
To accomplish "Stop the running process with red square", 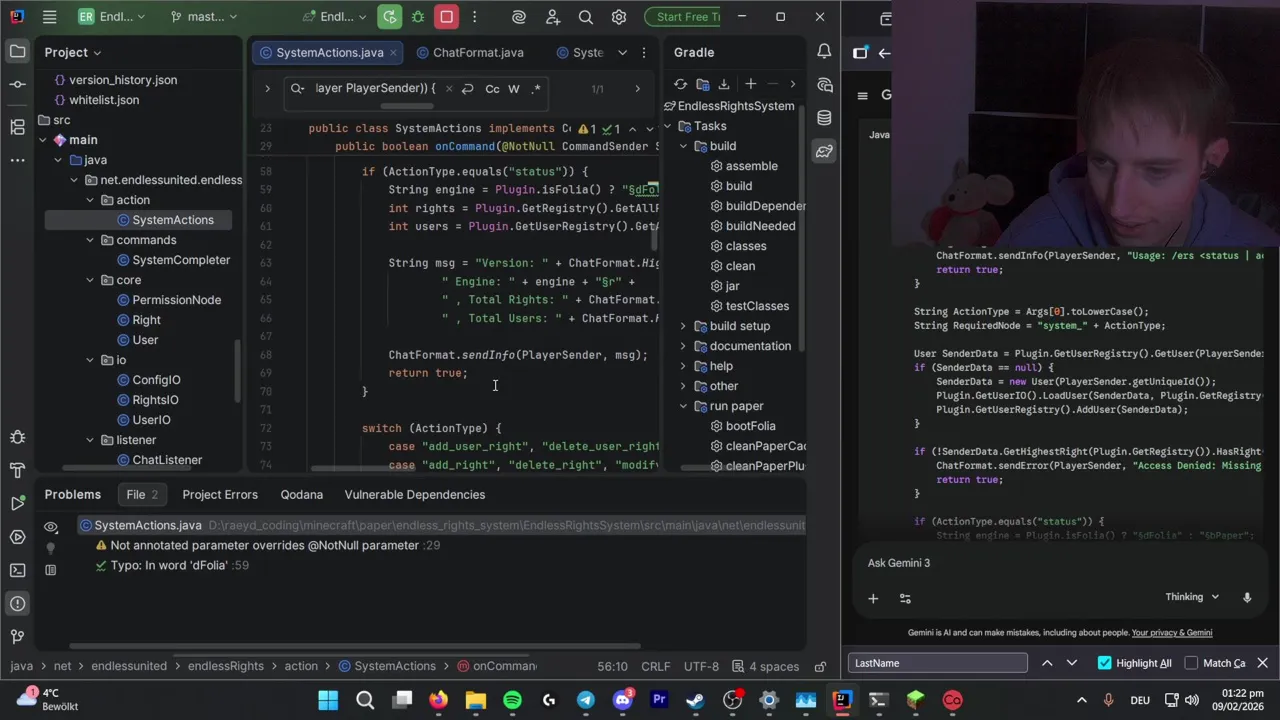I will click(x=447, y=17).
